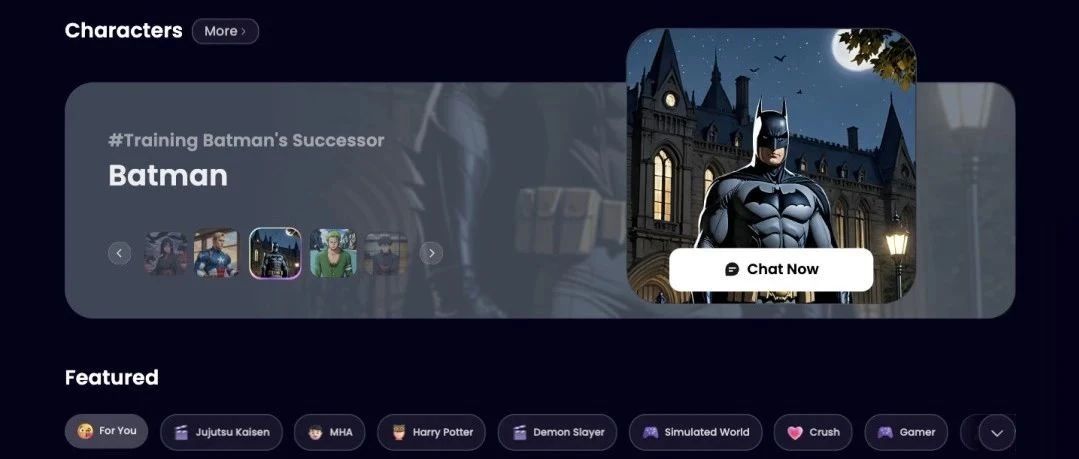
Task: Pick the faded rightmost character thumbnail
Action: pyautogui.click(x=386, y=253)
